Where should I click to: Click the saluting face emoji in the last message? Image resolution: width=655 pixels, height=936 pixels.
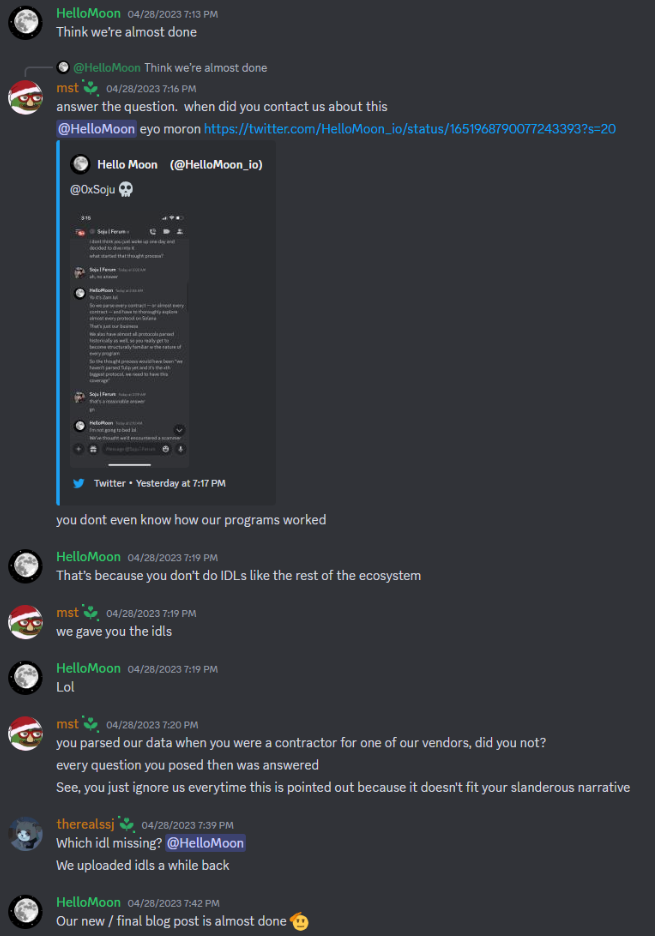[x=299, y=921]
